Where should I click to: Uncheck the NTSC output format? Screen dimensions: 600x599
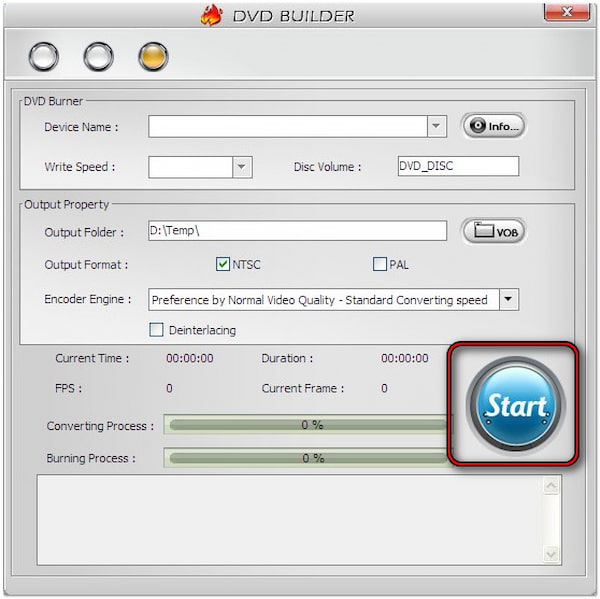pyautogui.click(x=223, y=265)
